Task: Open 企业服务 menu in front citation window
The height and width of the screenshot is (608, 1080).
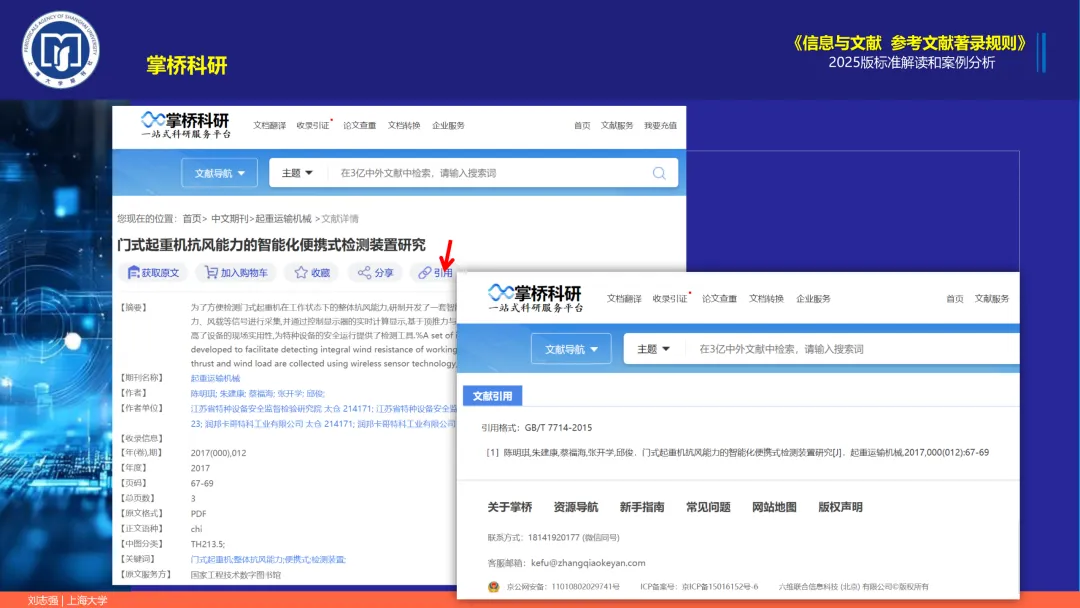Action: pyautogui.click(x=813, y=299)
